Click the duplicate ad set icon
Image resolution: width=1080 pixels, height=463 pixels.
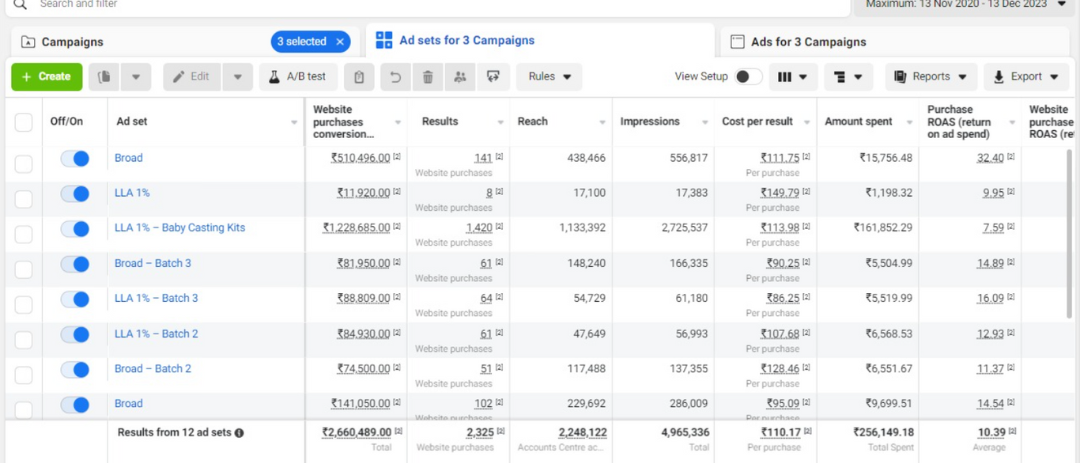tap(104, 77)
